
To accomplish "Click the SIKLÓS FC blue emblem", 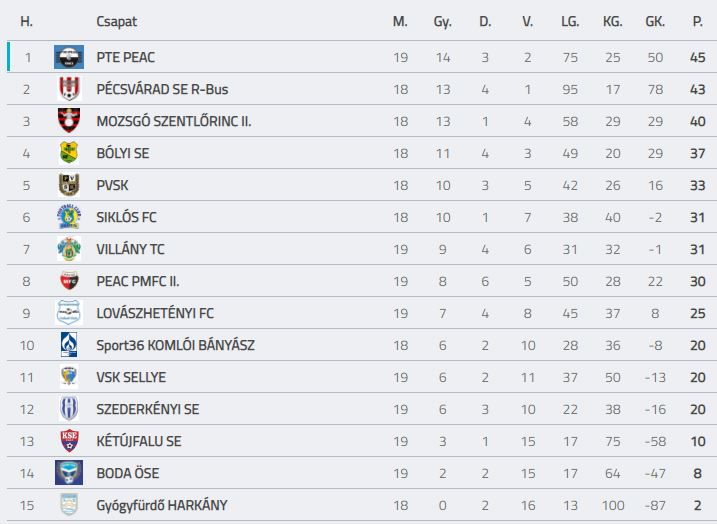I will (x=69, y=217).
